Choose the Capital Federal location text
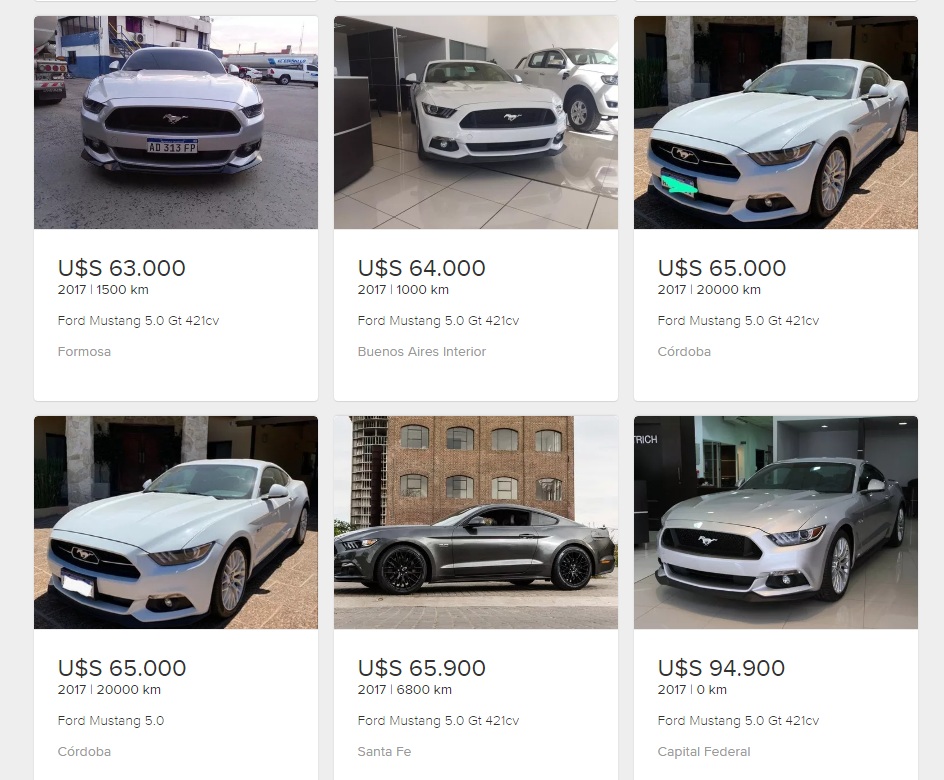944x780 pixels. point(704,752)
